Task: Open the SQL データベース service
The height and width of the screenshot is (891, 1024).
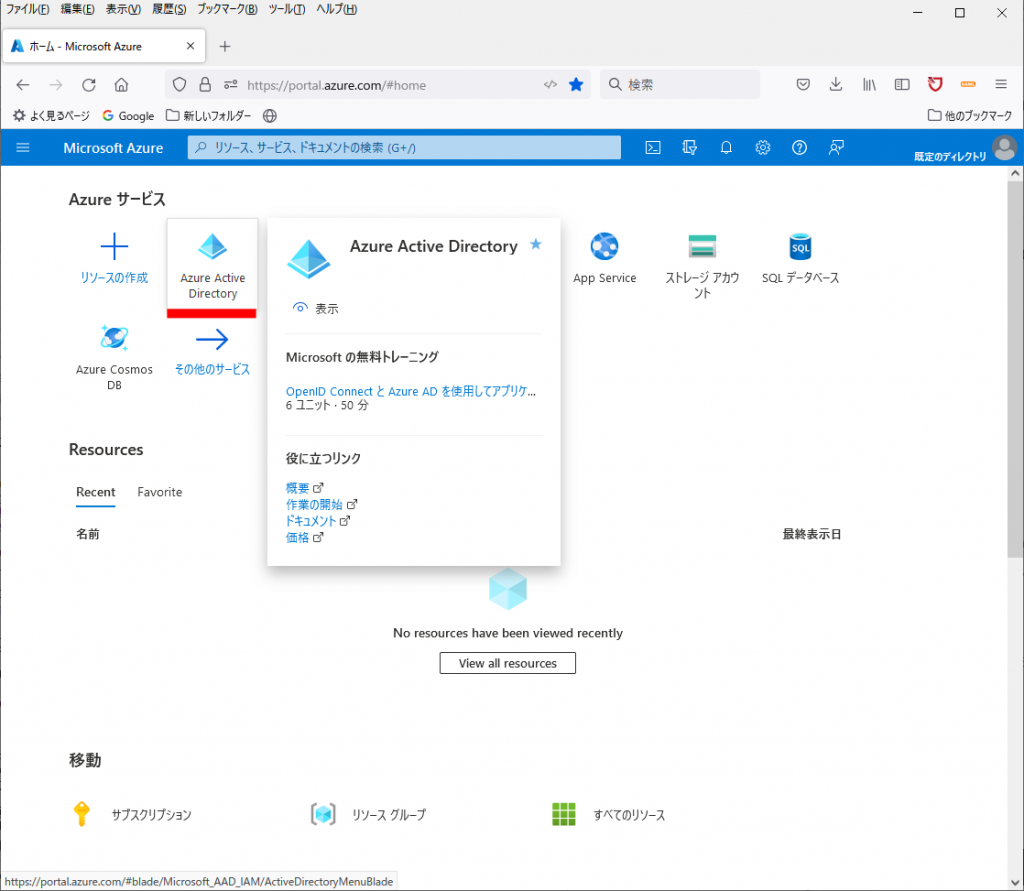Action: pos(800,260)
